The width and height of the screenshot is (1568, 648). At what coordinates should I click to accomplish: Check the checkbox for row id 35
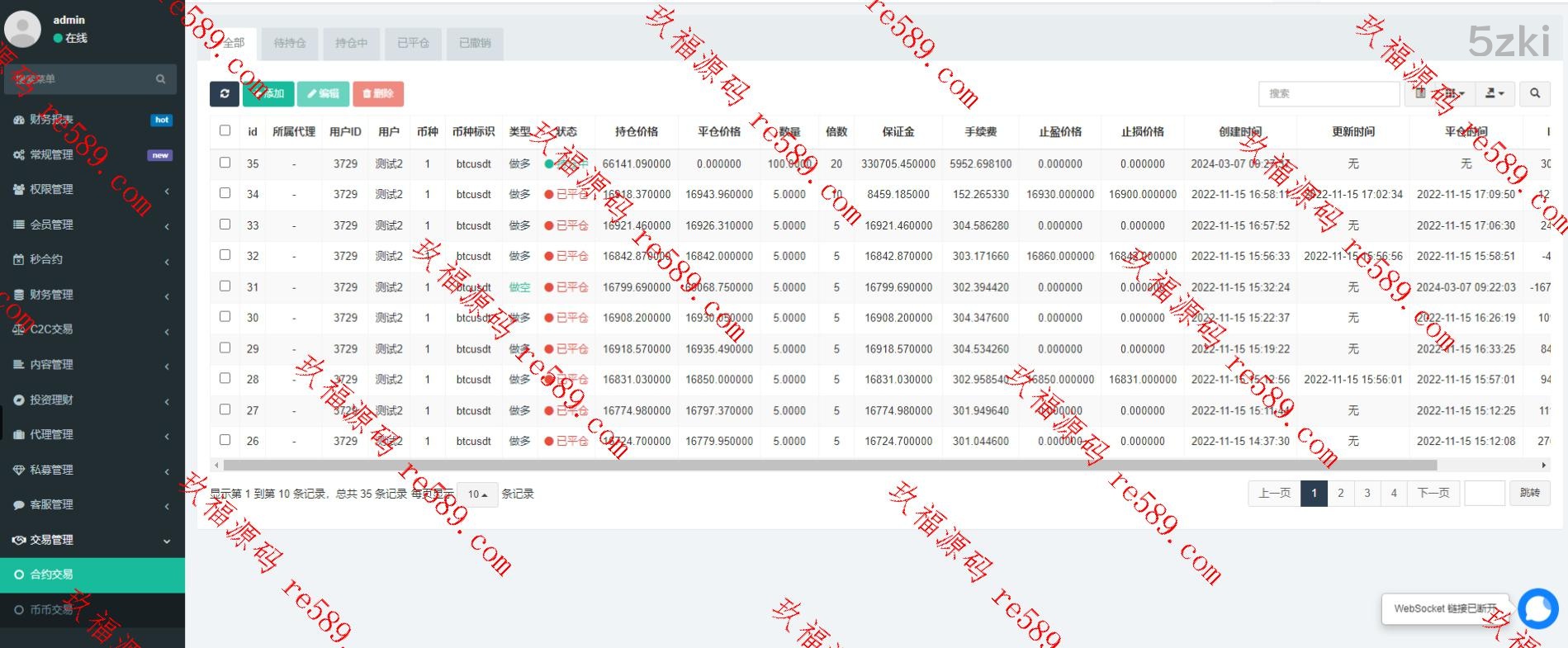click(x=225, y=163)
